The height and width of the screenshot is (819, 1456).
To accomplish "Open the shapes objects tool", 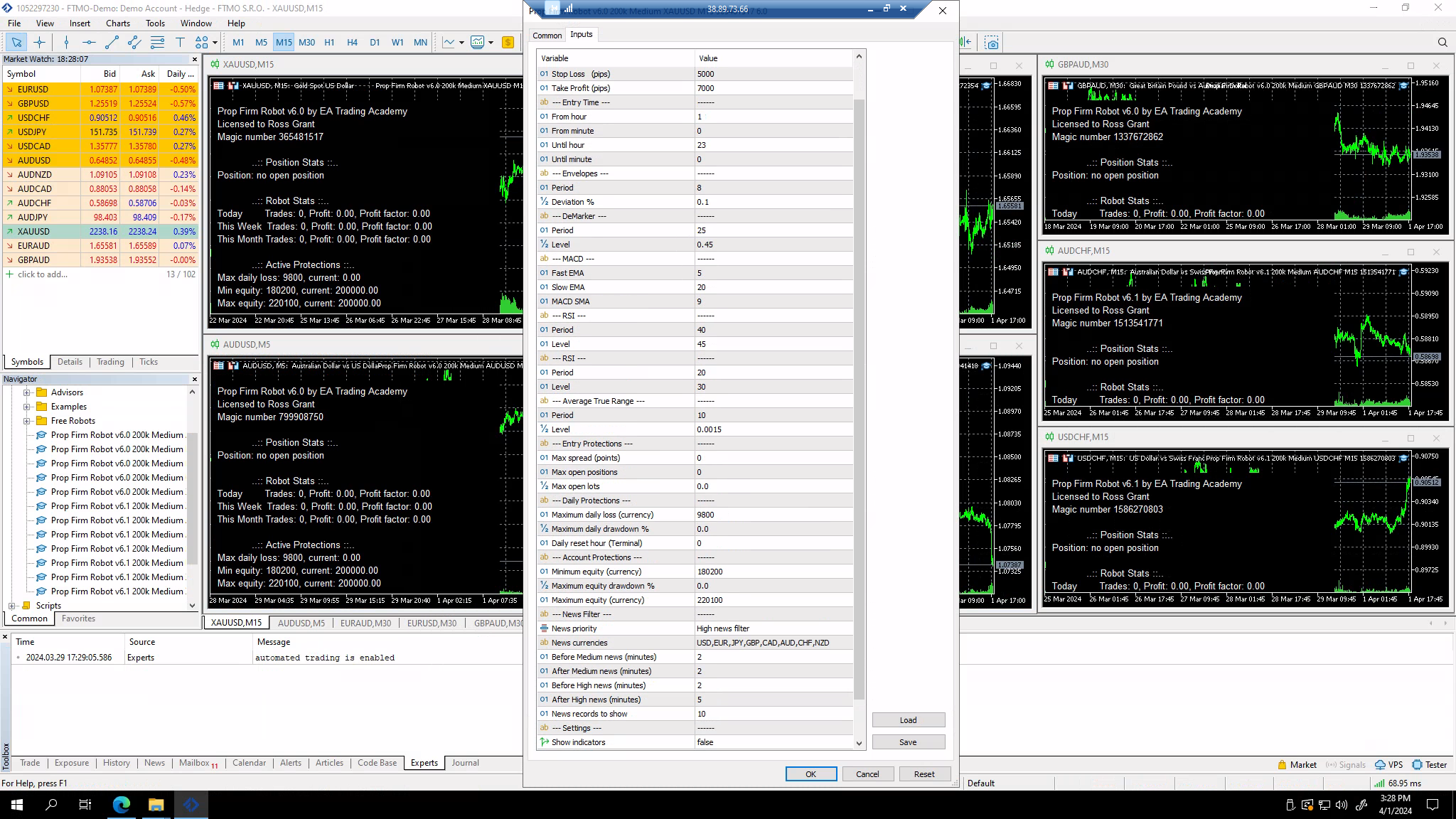I will pyautogui.click(x=202, y=42).
